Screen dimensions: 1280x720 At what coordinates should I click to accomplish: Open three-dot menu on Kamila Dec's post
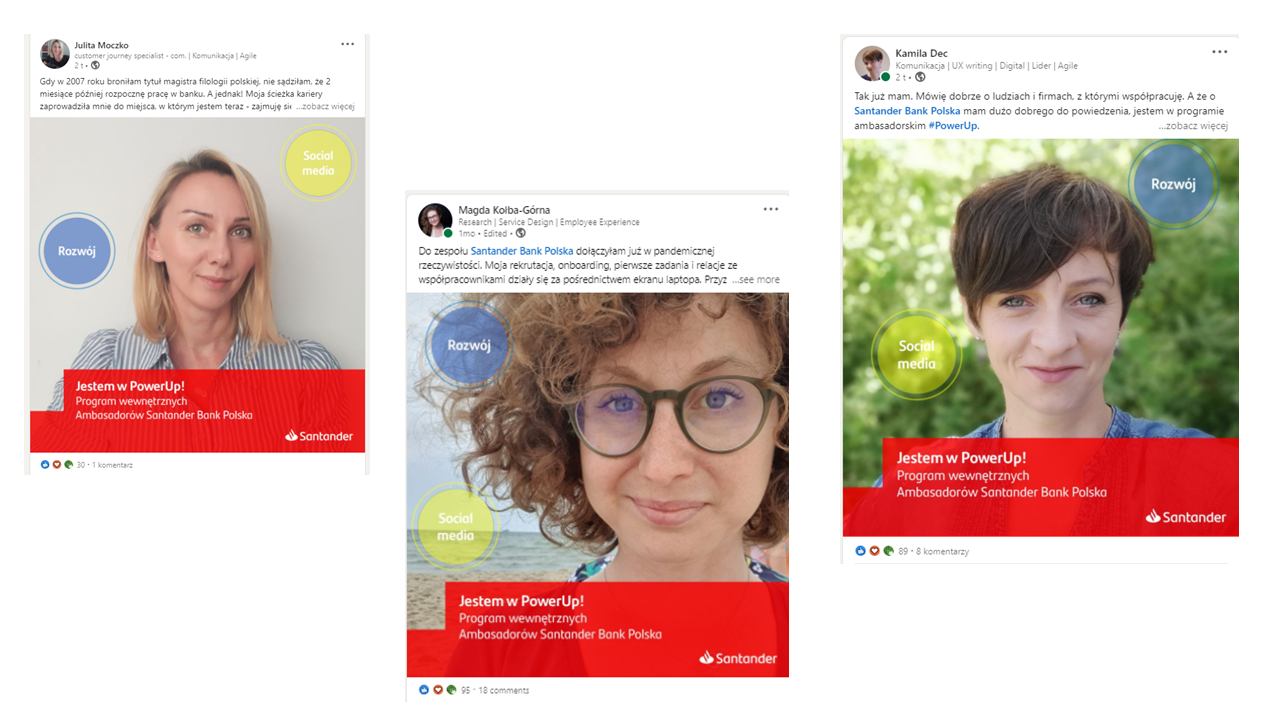1220,52
